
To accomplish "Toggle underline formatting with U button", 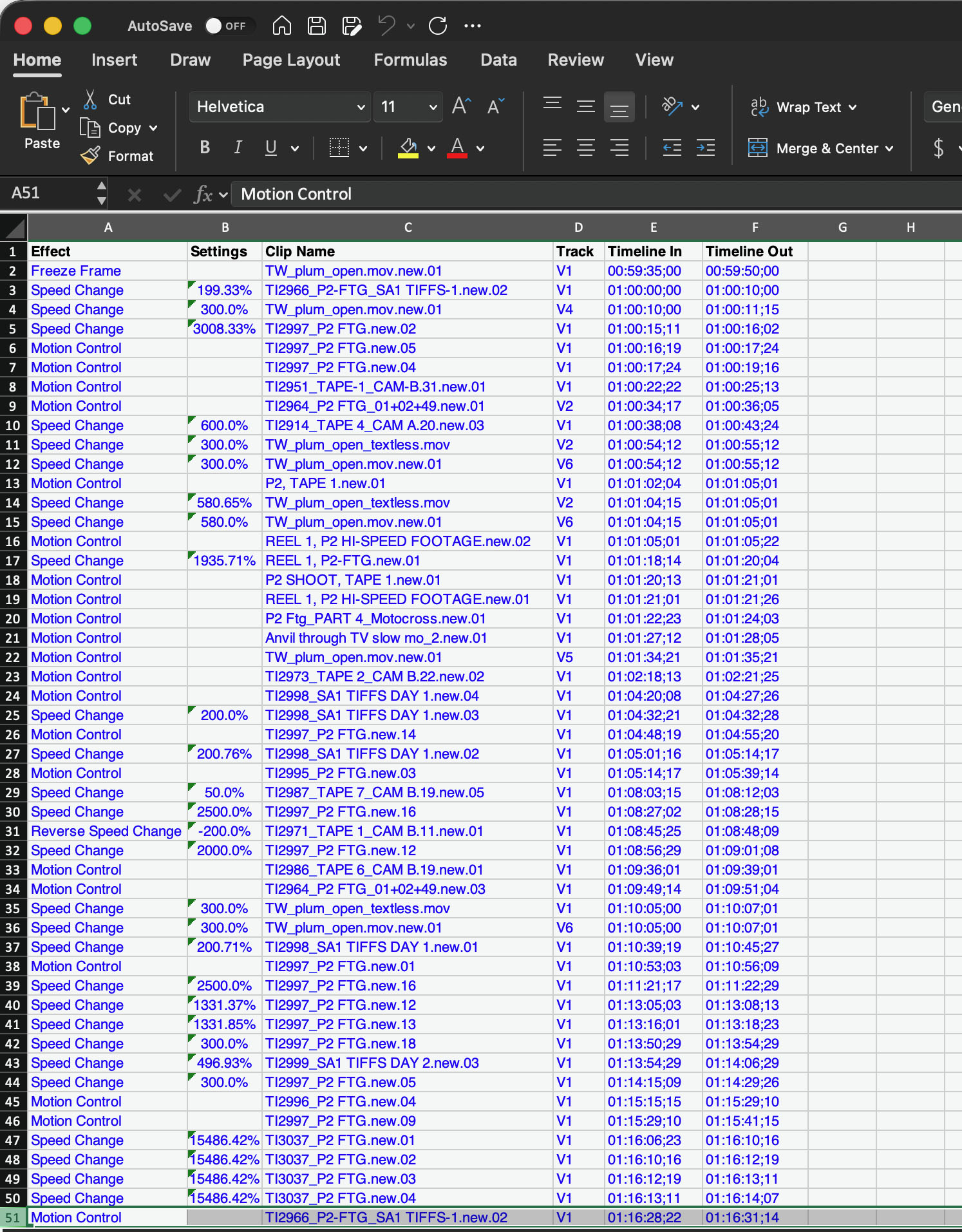I will [x=271, y=147].
